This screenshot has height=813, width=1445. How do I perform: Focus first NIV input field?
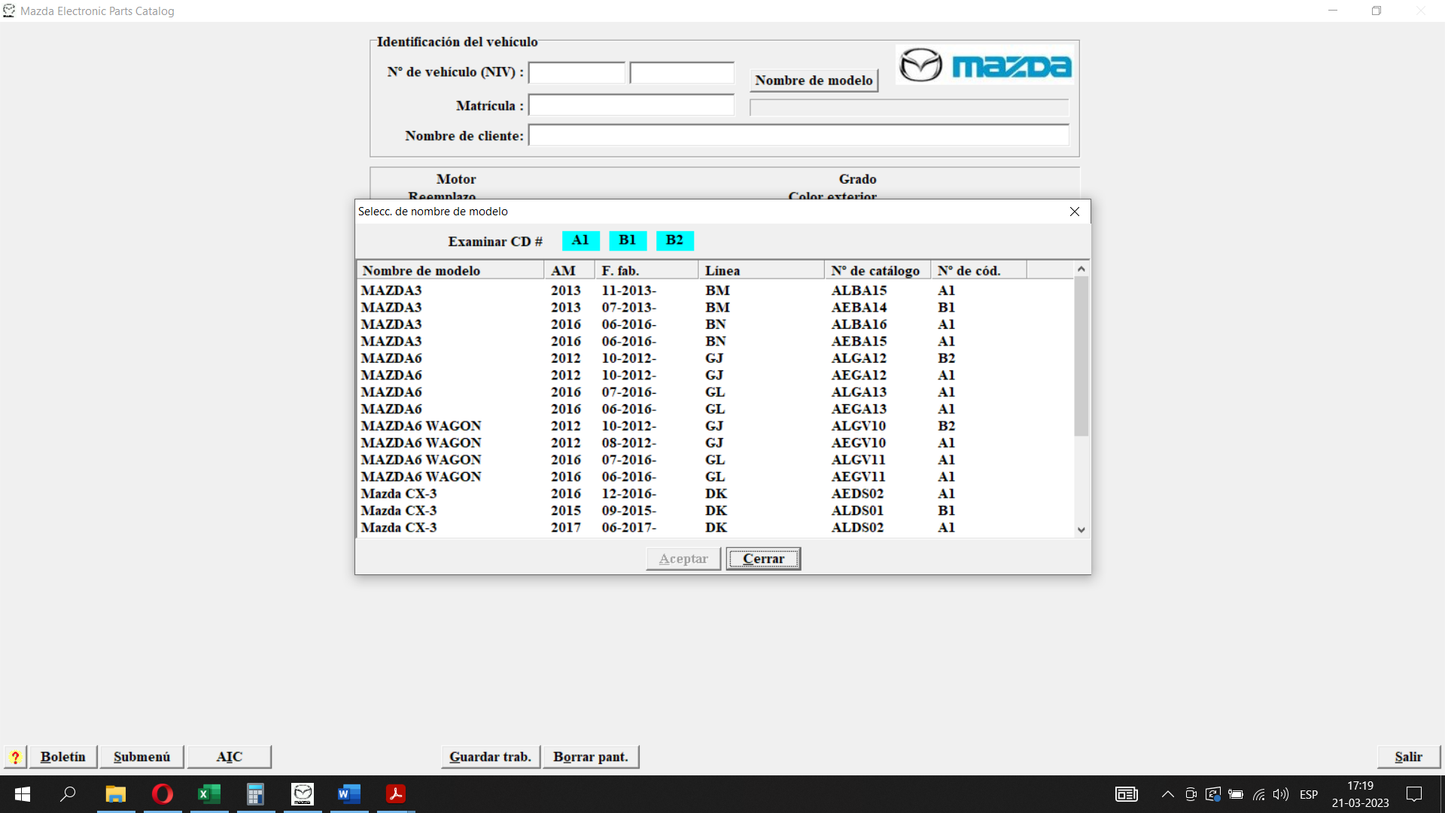577,72
